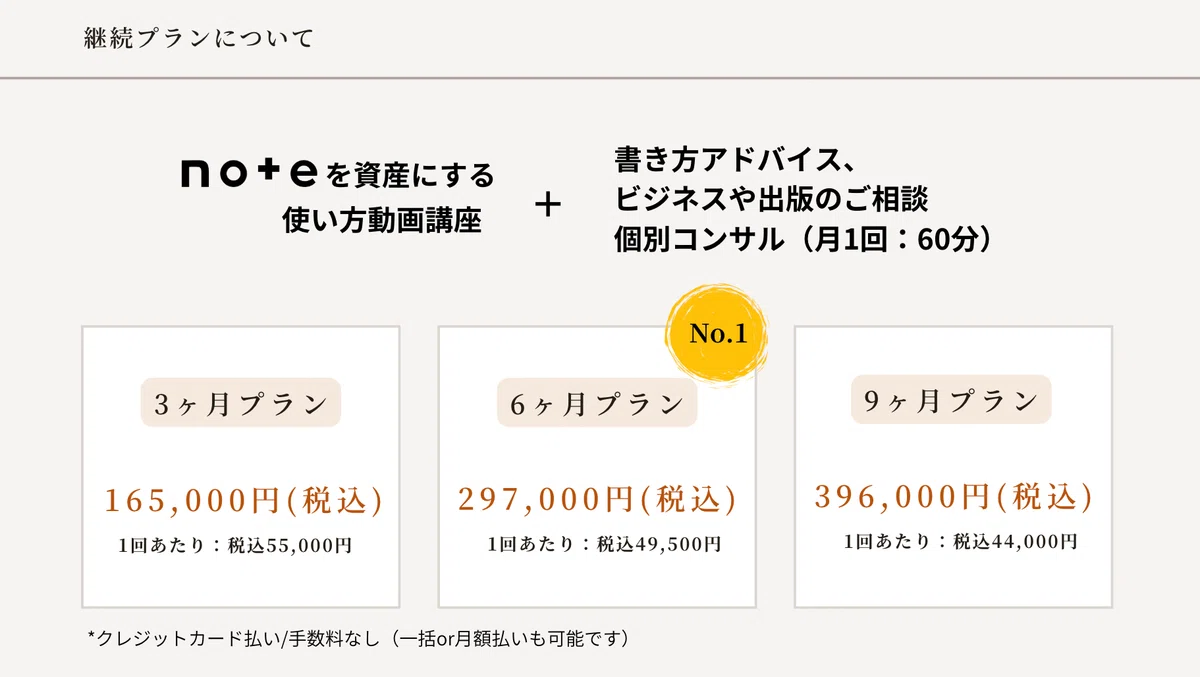Screen dimensions: 1200x677
Task: Click 1回あたり:税込44,000円 text
Action: [960, 542]
